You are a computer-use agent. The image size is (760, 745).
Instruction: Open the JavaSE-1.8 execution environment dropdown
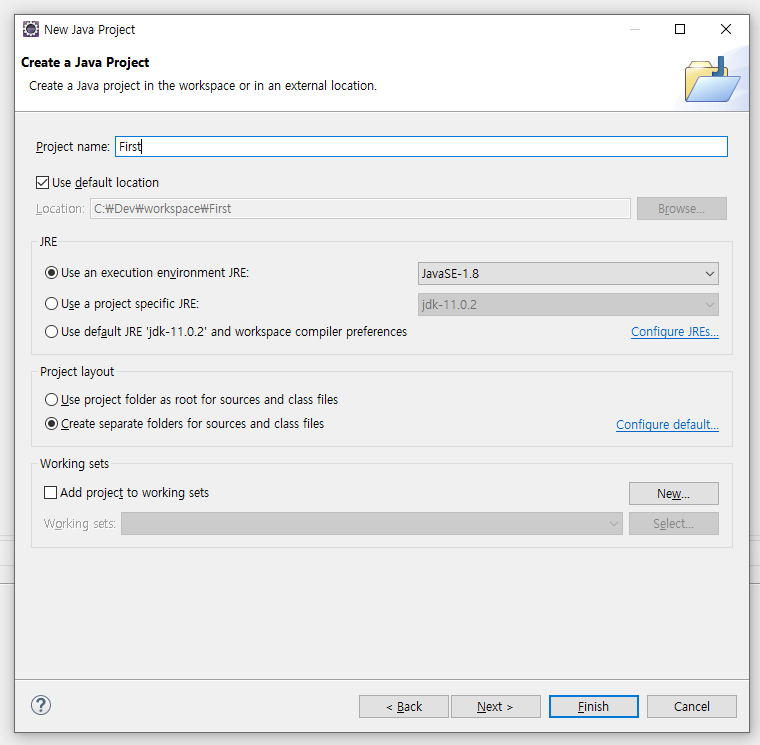point(567,273)
